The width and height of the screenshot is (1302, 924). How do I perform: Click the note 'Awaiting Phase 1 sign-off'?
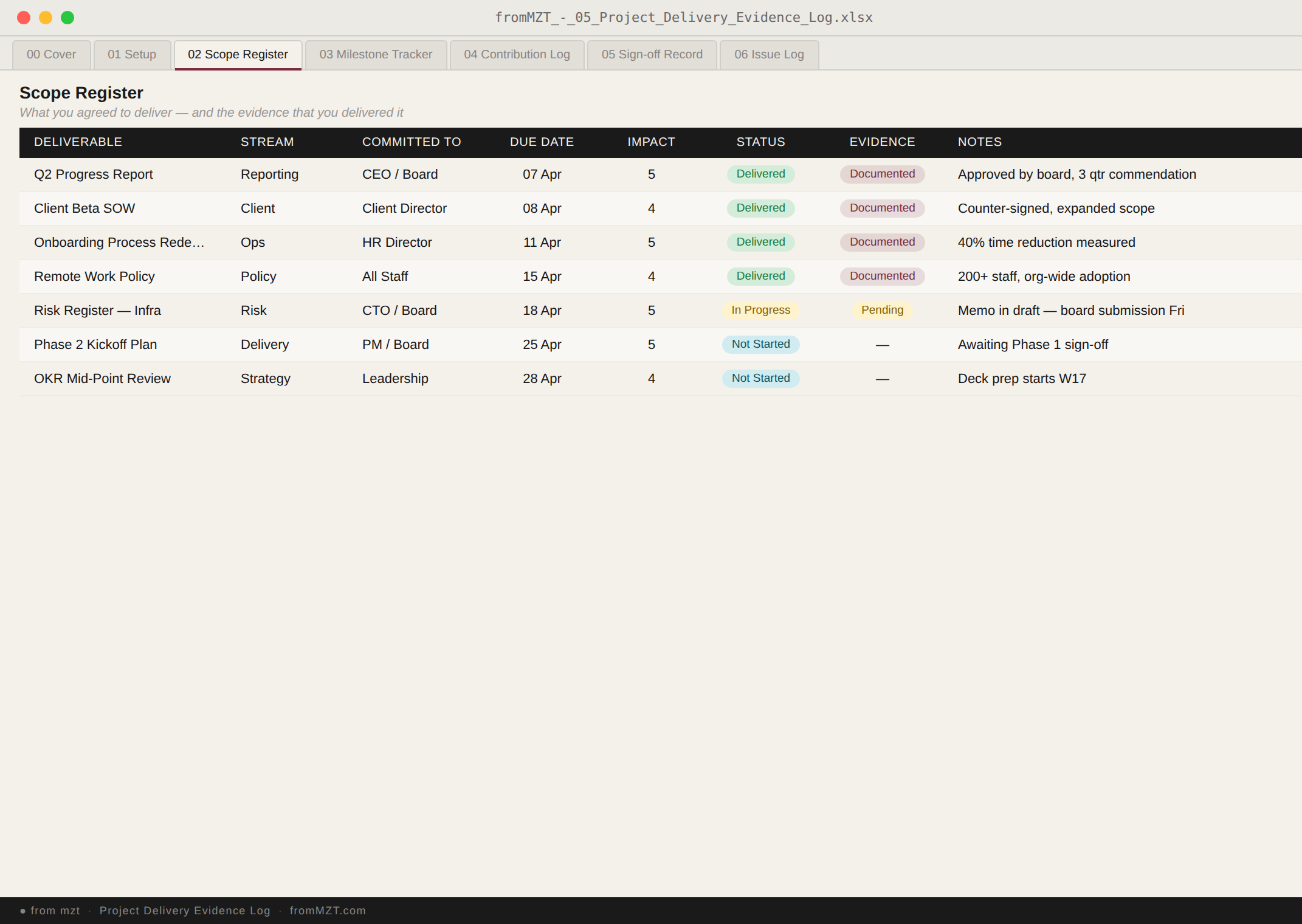pyautogui.click(x=1033, y=345)
